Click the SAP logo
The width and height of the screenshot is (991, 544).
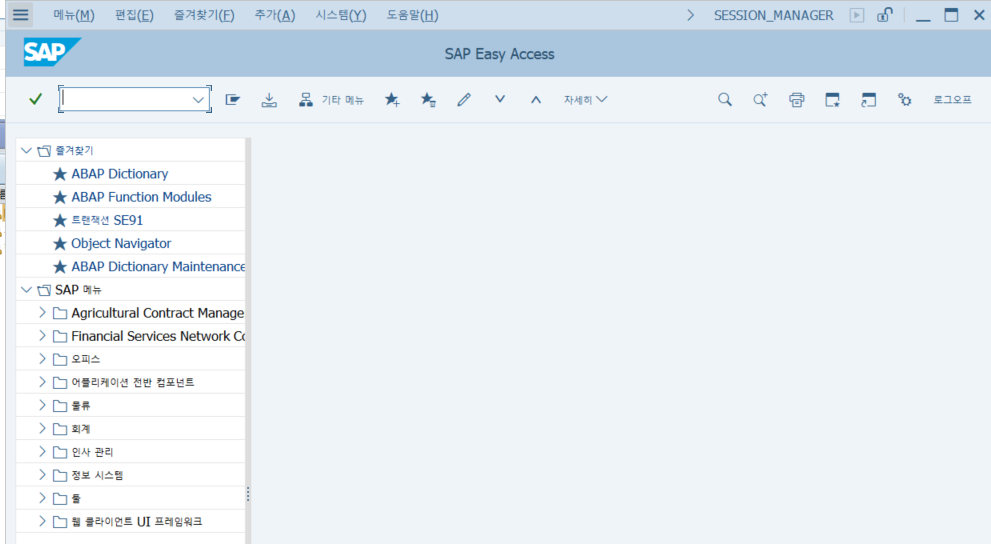(51, 52)
